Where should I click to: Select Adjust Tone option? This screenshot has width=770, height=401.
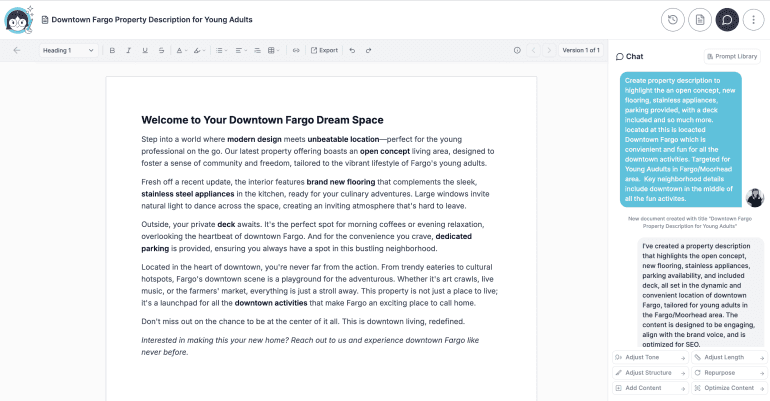click(x=649, y=357)
